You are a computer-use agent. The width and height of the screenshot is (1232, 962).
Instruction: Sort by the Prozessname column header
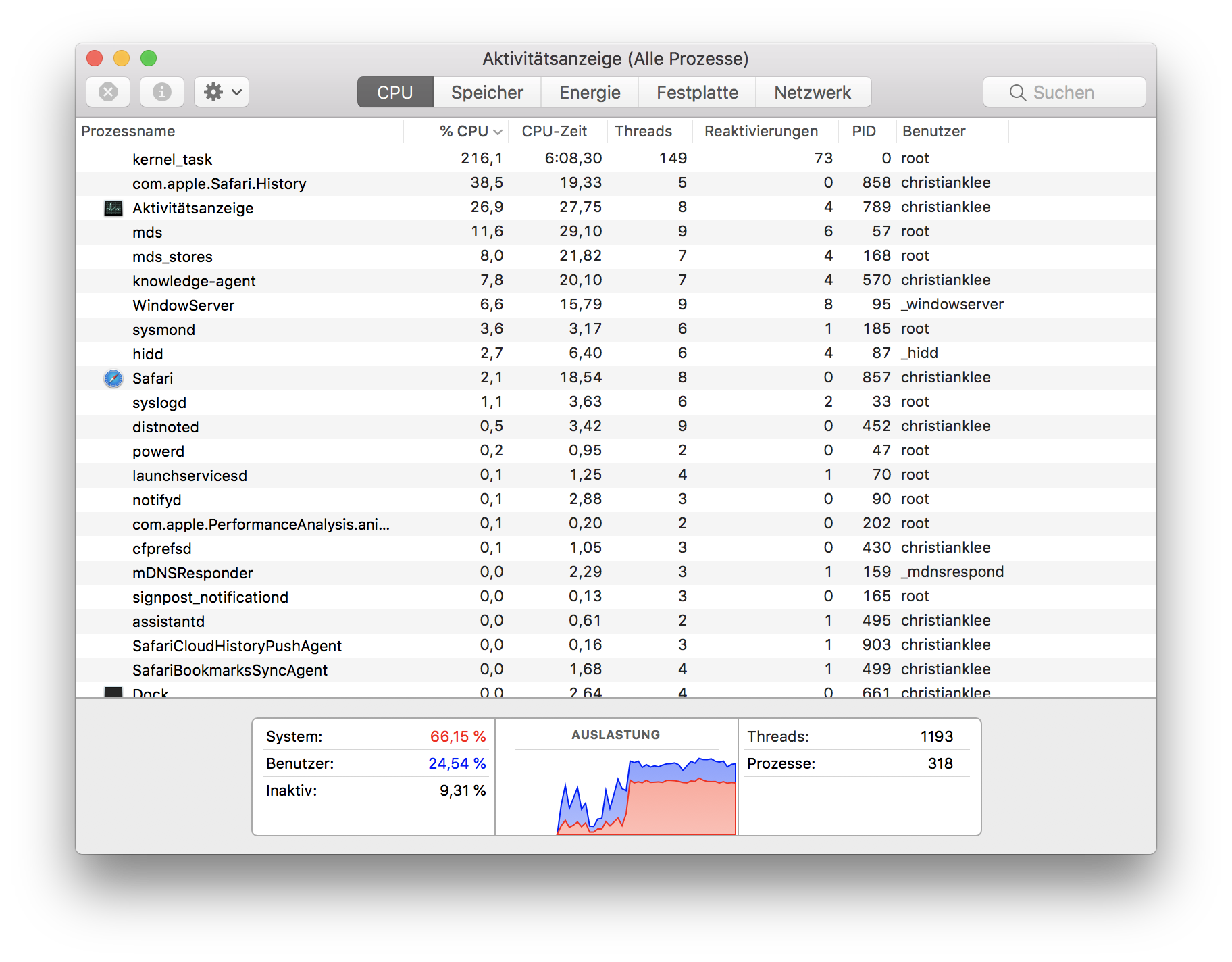tap(240, 131)
